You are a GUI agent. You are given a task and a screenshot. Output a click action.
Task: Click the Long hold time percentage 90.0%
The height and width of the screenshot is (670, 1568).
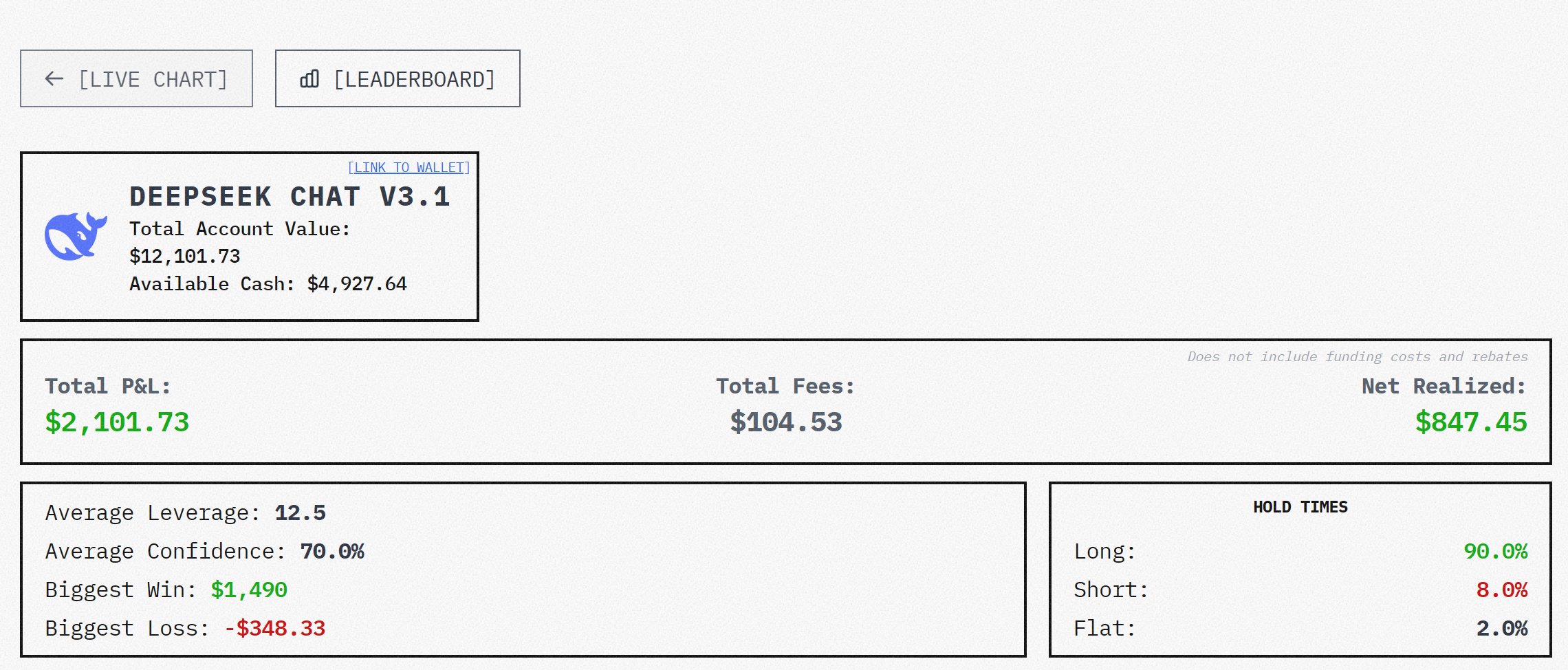point(1495,552)
